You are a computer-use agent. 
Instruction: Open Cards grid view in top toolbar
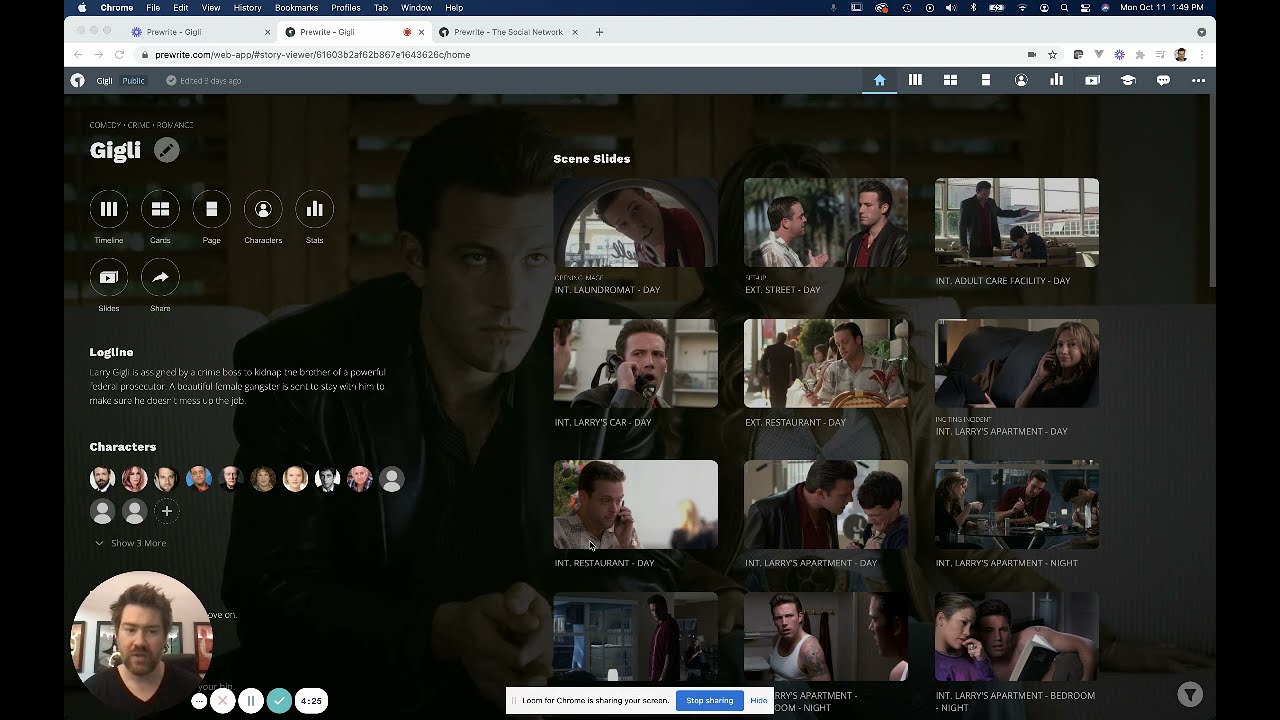coord(950,80)
